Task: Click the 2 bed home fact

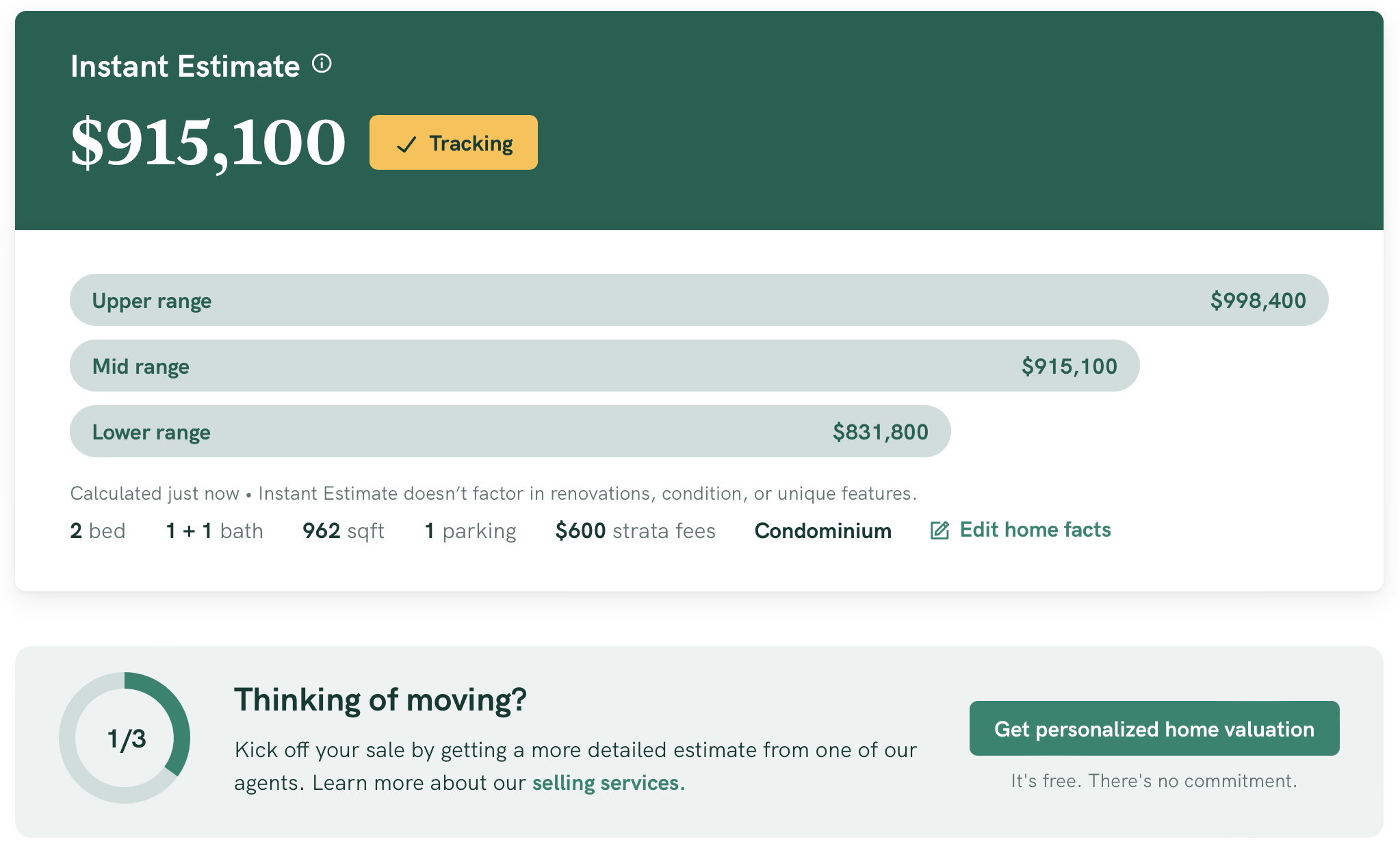Action: coord(98,531)
